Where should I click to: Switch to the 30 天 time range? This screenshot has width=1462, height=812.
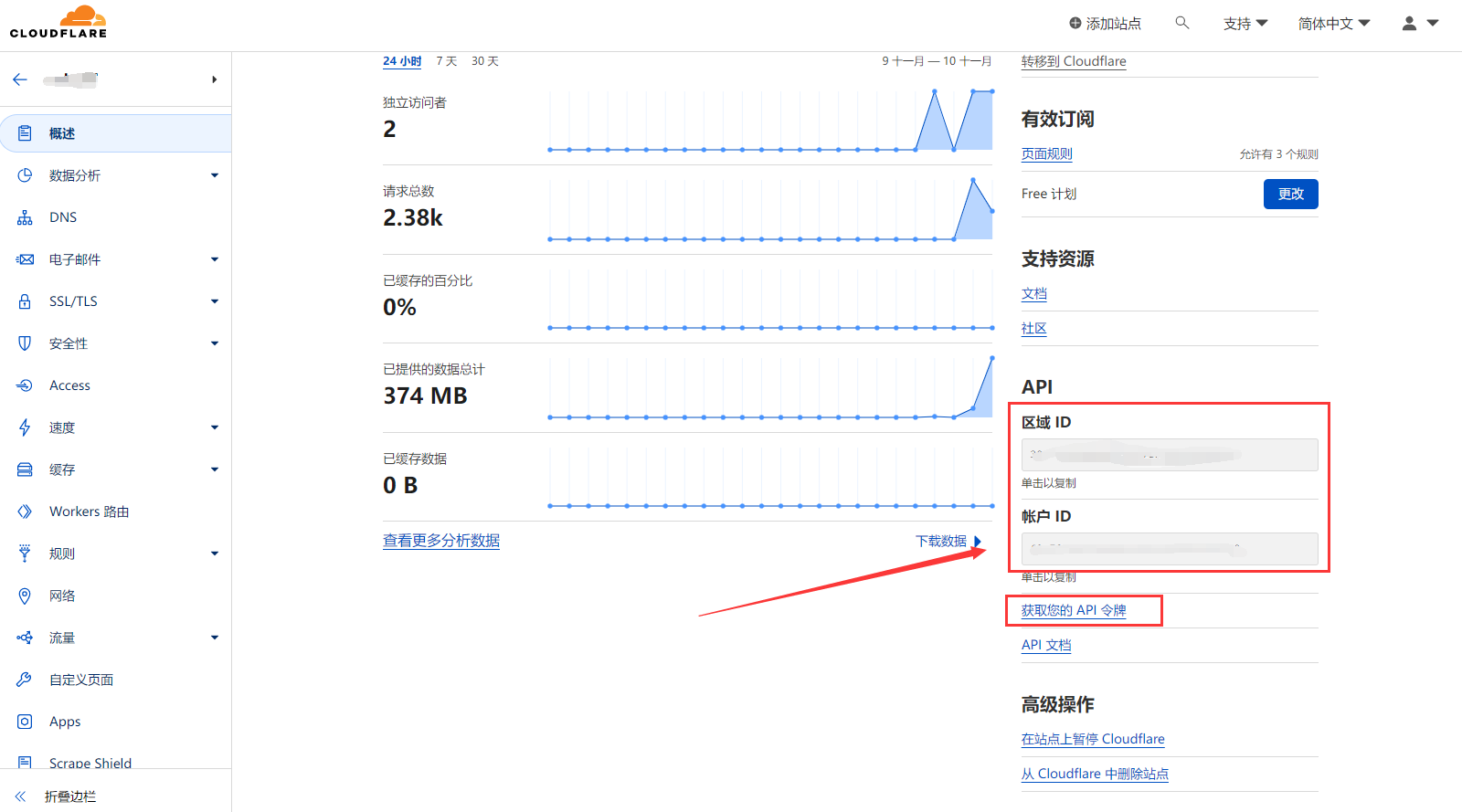[x=484, y=61]
